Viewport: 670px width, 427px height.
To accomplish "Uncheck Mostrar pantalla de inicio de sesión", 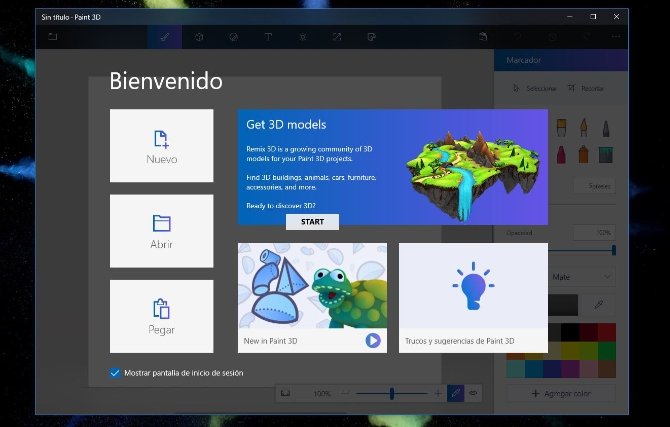I will (115, 373).
